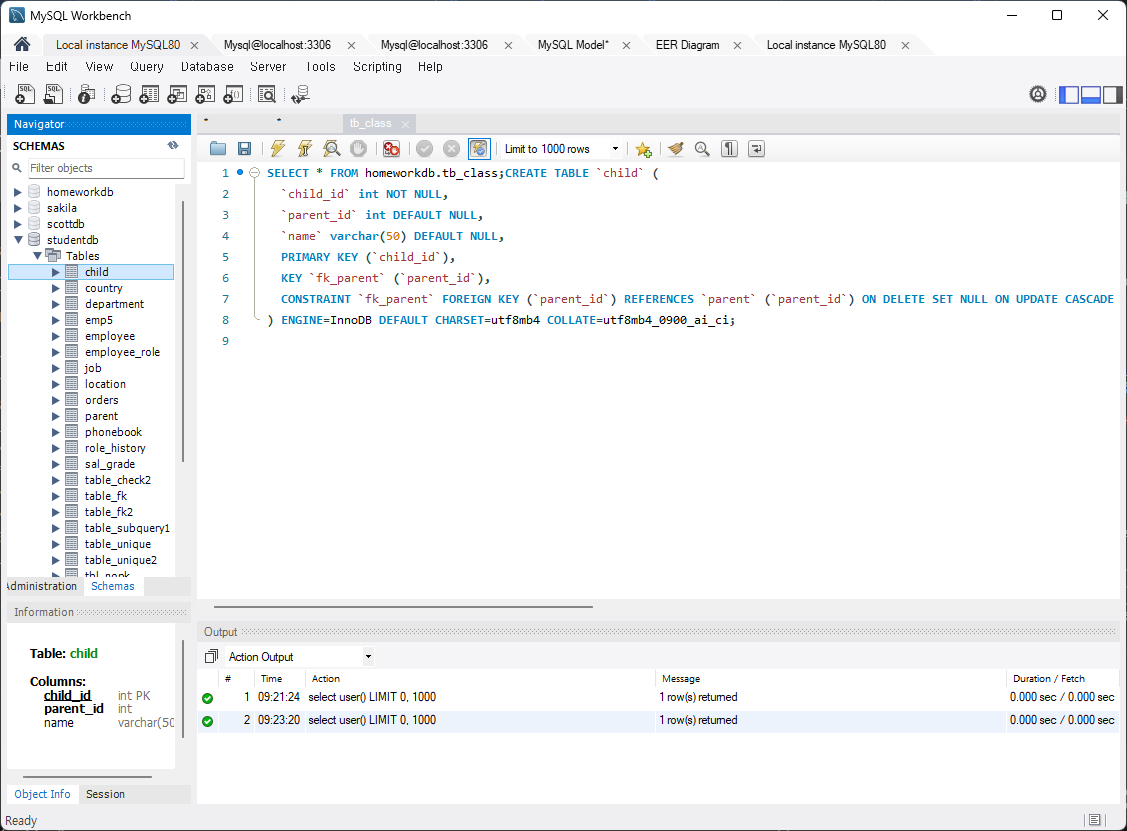The width and height of the screenshot is (1127, 831).
Task: Click the Filter objects search field
Action: click(x=106, y=167)
